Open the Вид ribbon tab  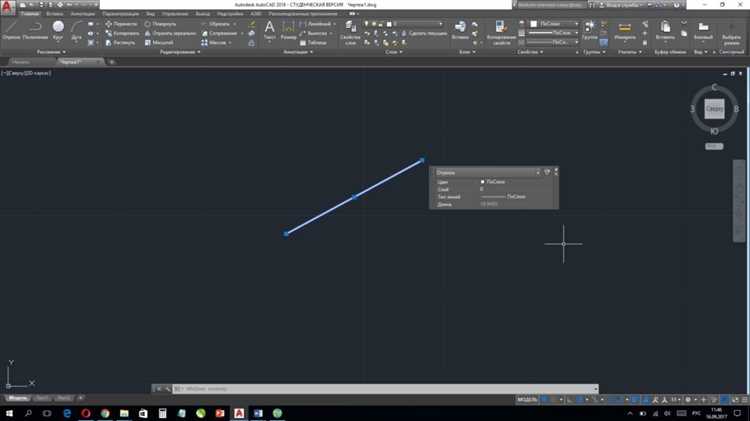pyautogui.click(x=150, y=14)
